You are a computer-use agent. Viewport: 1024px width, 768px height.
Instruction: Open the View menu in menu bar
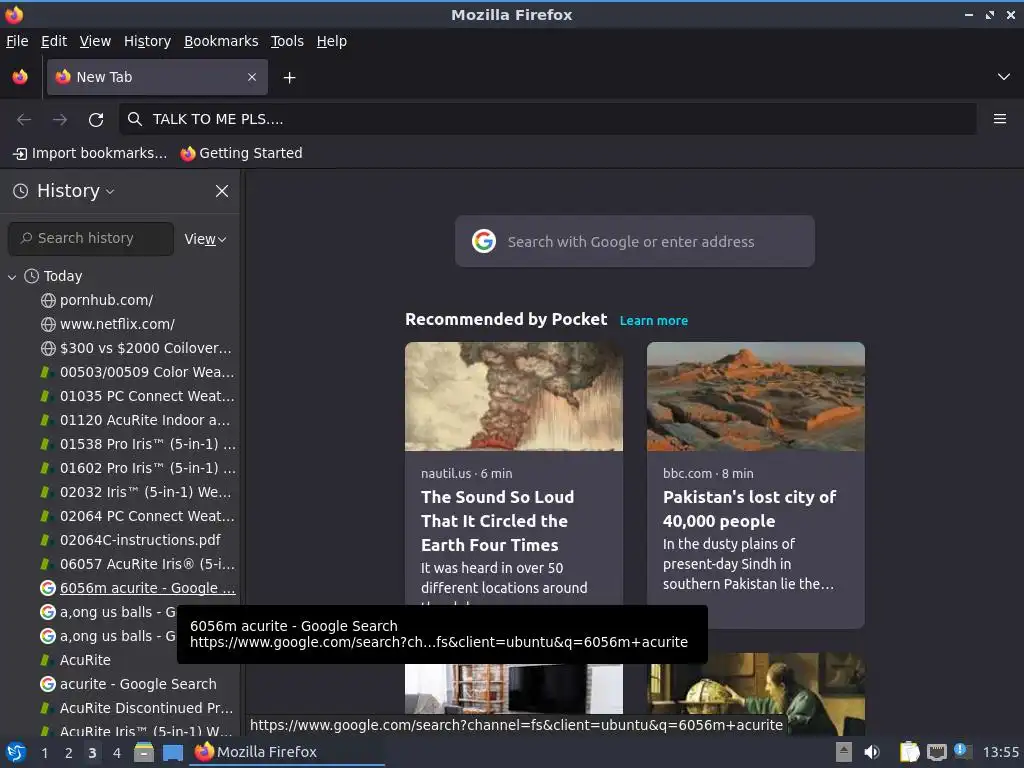point(95,41)
